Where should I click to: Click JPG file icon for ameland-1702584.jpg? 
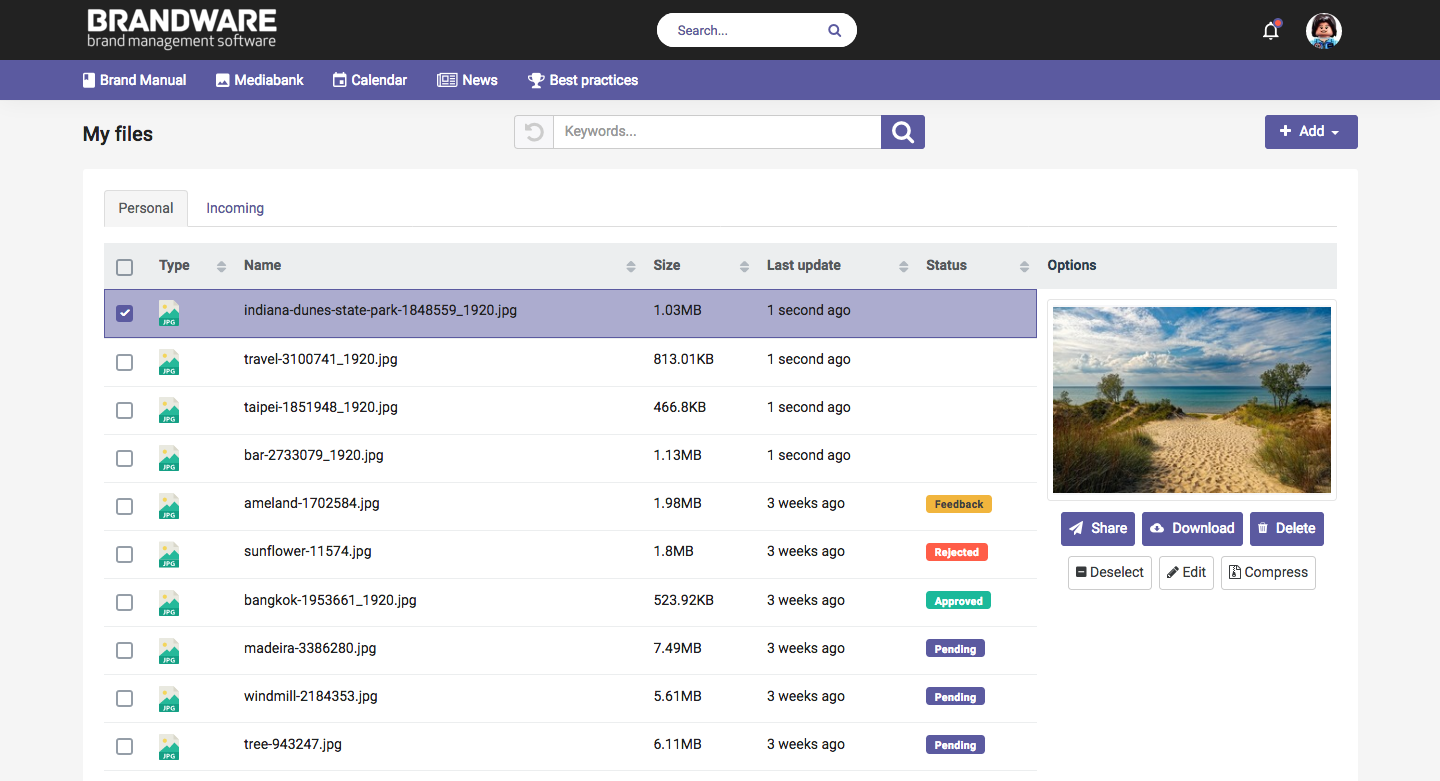click(169, 506)
